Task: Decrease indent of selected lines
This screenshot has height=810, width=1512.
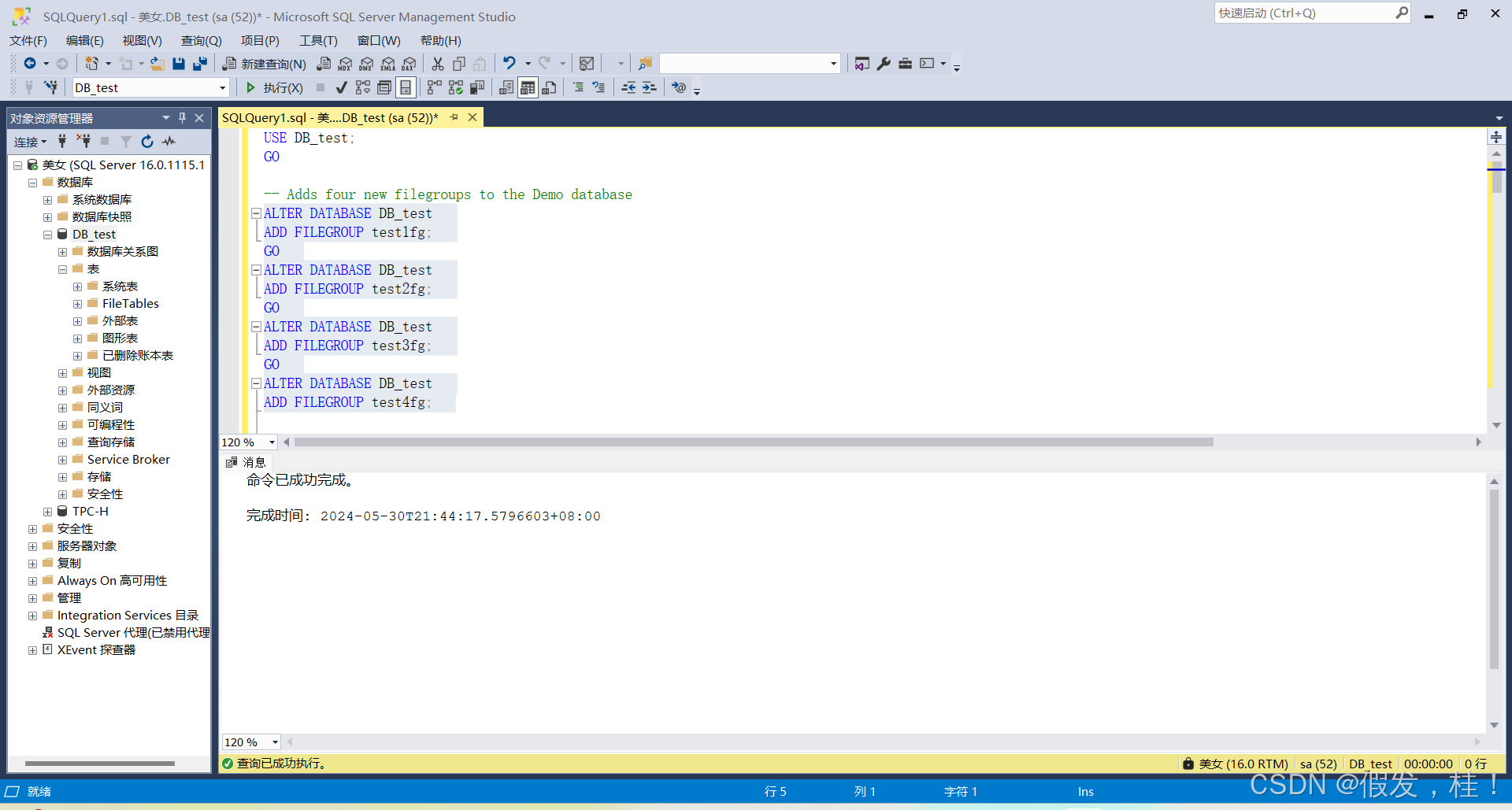Action: pyautogui.click(x=628, y=87)
